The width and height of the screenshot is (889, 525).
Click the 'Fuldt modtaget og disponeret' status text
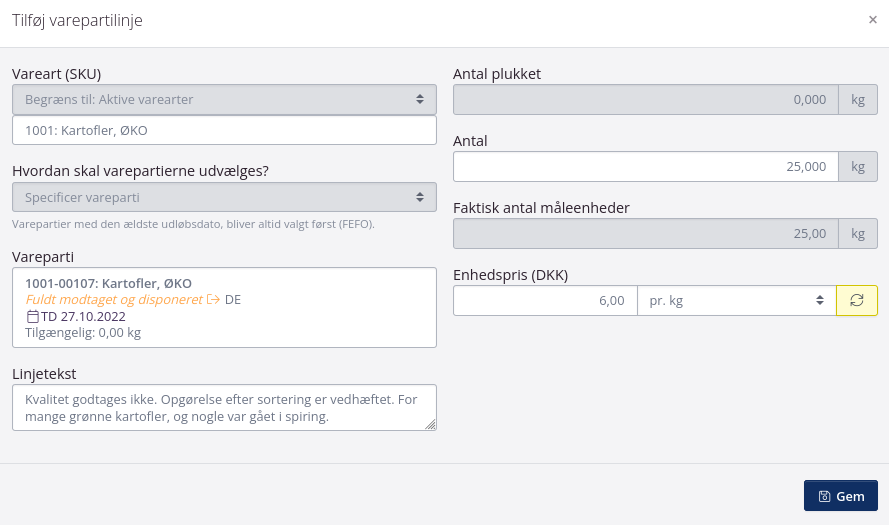point(114,299)
